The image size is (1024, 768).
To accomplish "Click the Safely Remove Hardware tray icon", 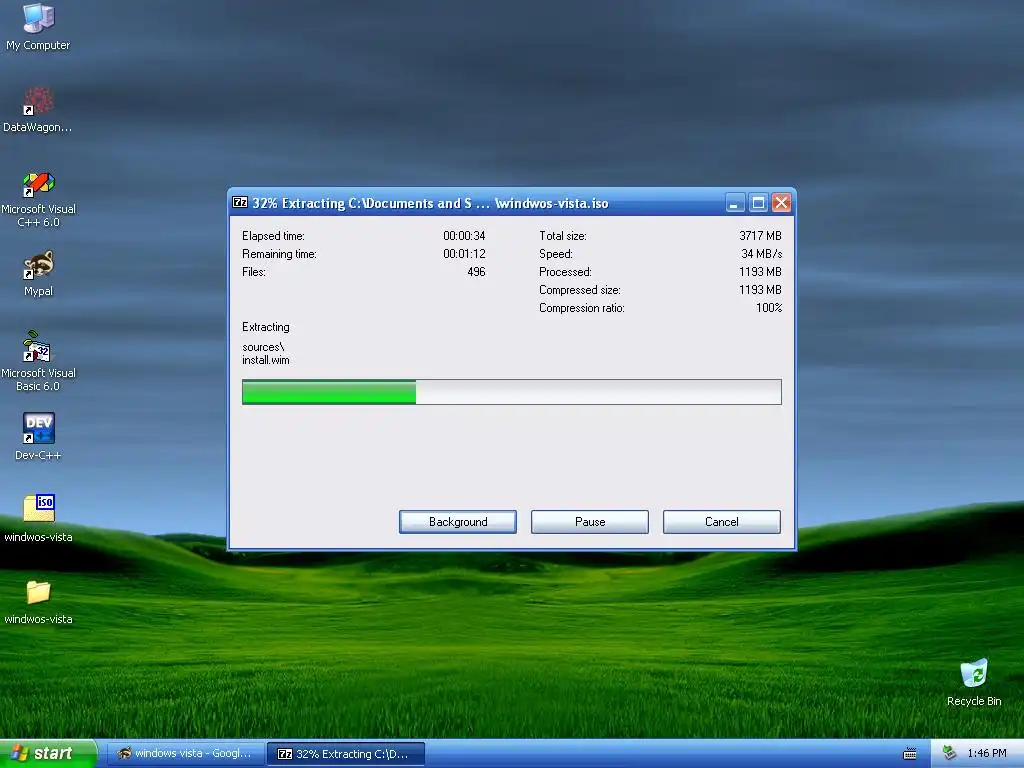I will [950, 753].
